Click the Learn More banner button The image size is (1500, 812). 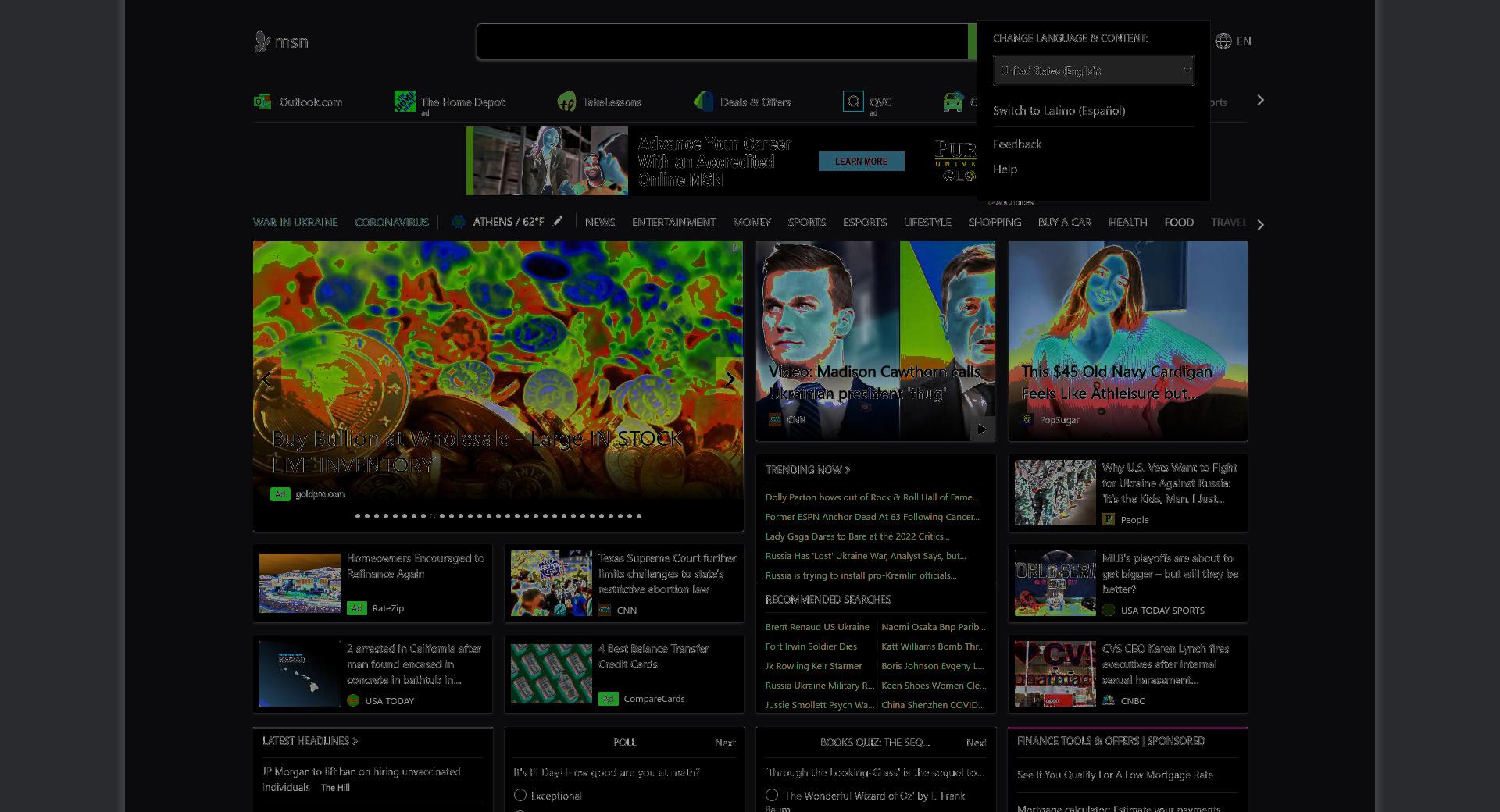click(861, 161)
